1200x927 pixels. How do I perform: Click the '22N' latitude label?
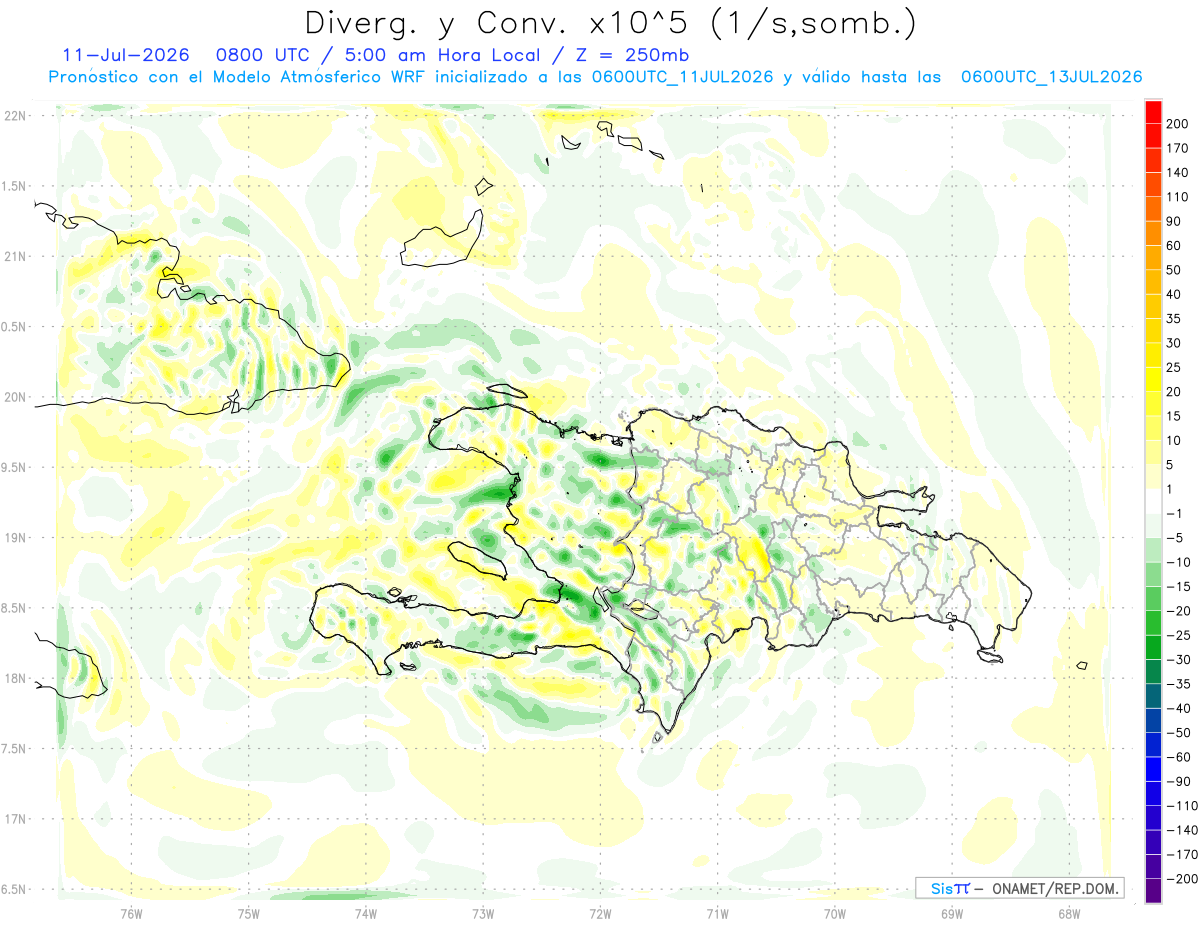tap(15, 116)
